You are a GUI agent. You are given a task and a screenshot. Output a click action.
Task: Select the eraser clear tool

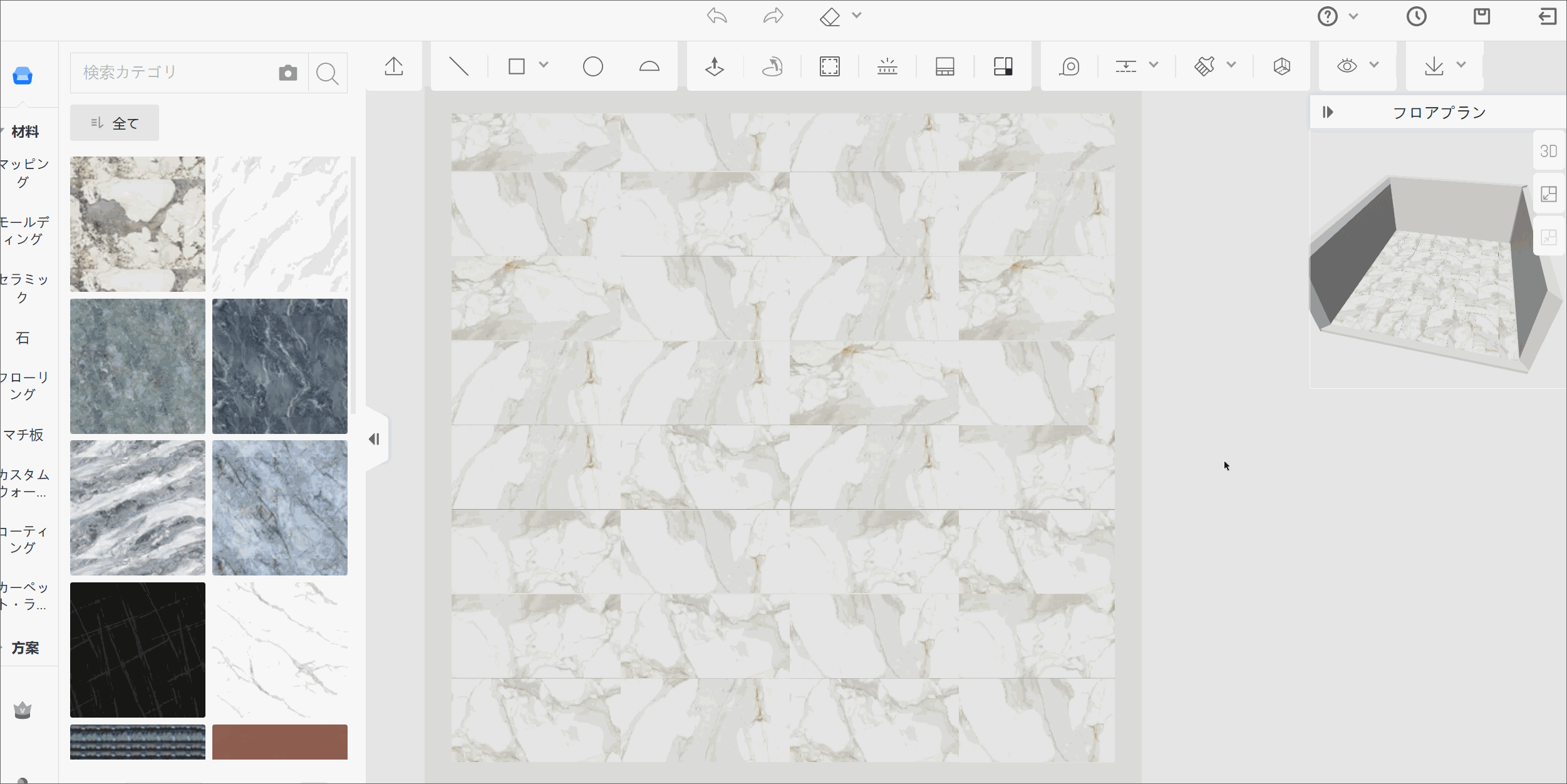coord(830,16)
